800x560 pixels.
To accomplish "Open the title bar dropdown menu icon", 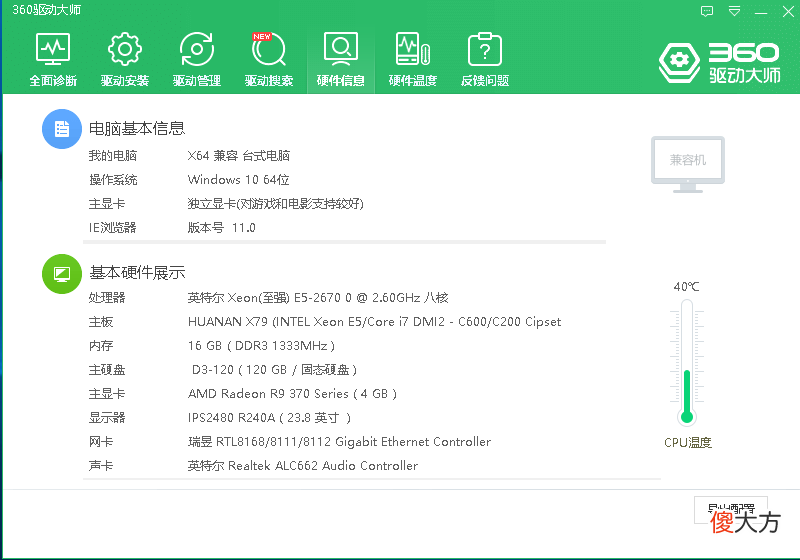I will (x=734, y=11).
